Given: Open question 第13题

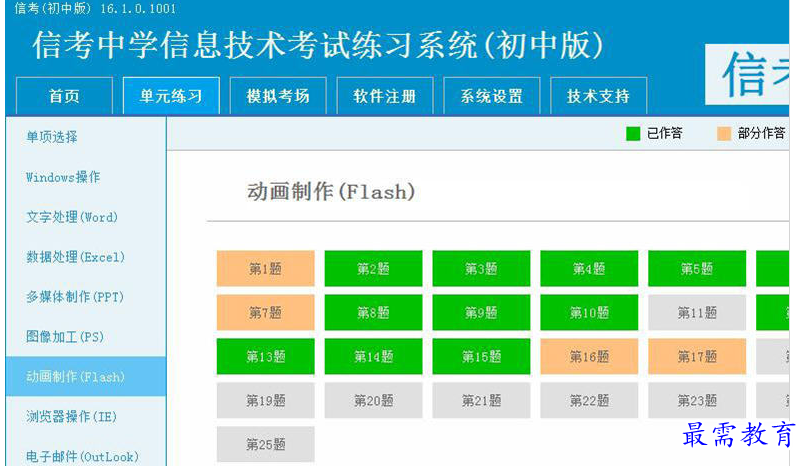Looking at the screenshot, I should [x=266, y=356].
